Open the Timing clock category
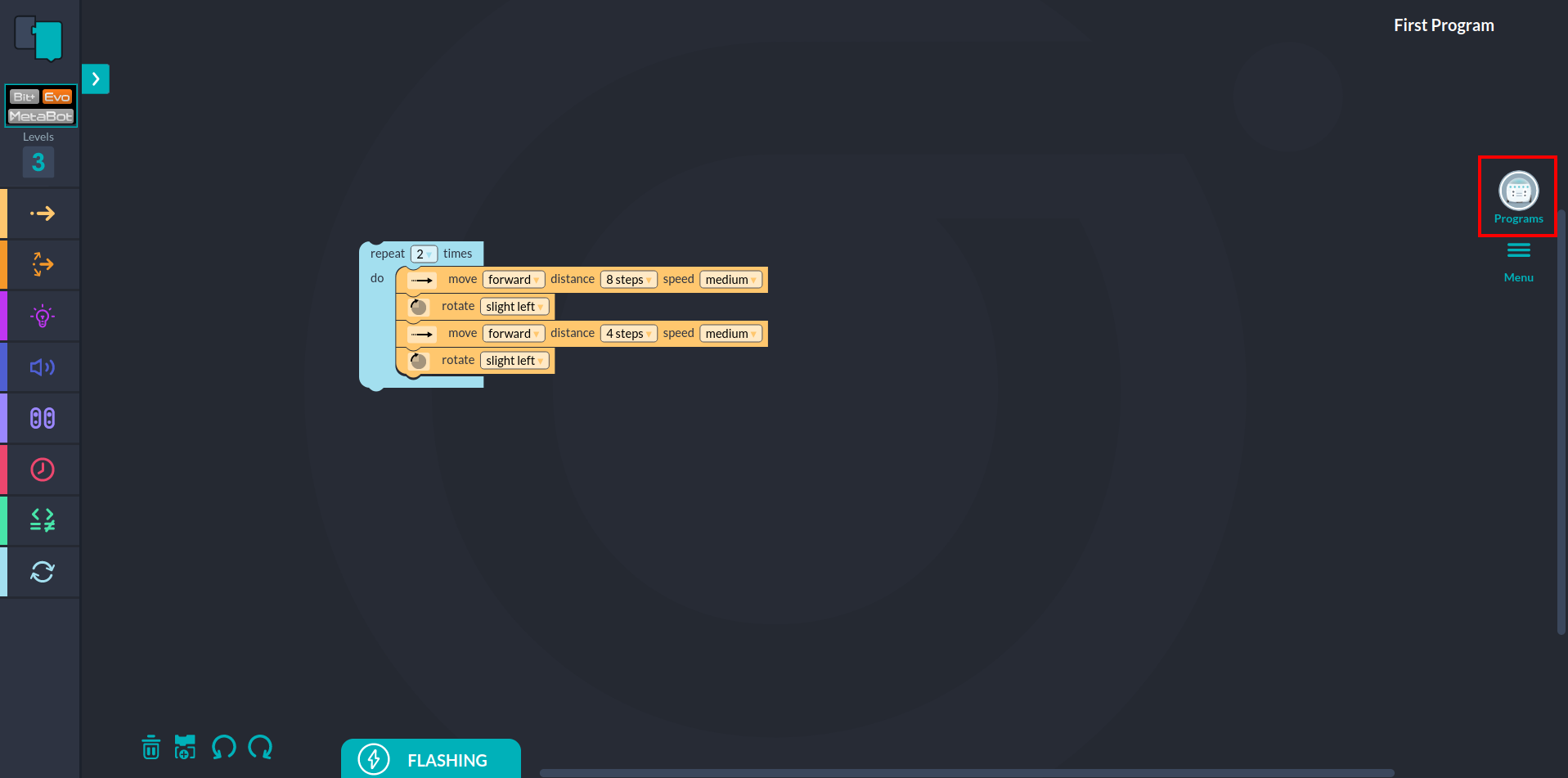Screen dimensions: 1568x778 coord(42,470)
